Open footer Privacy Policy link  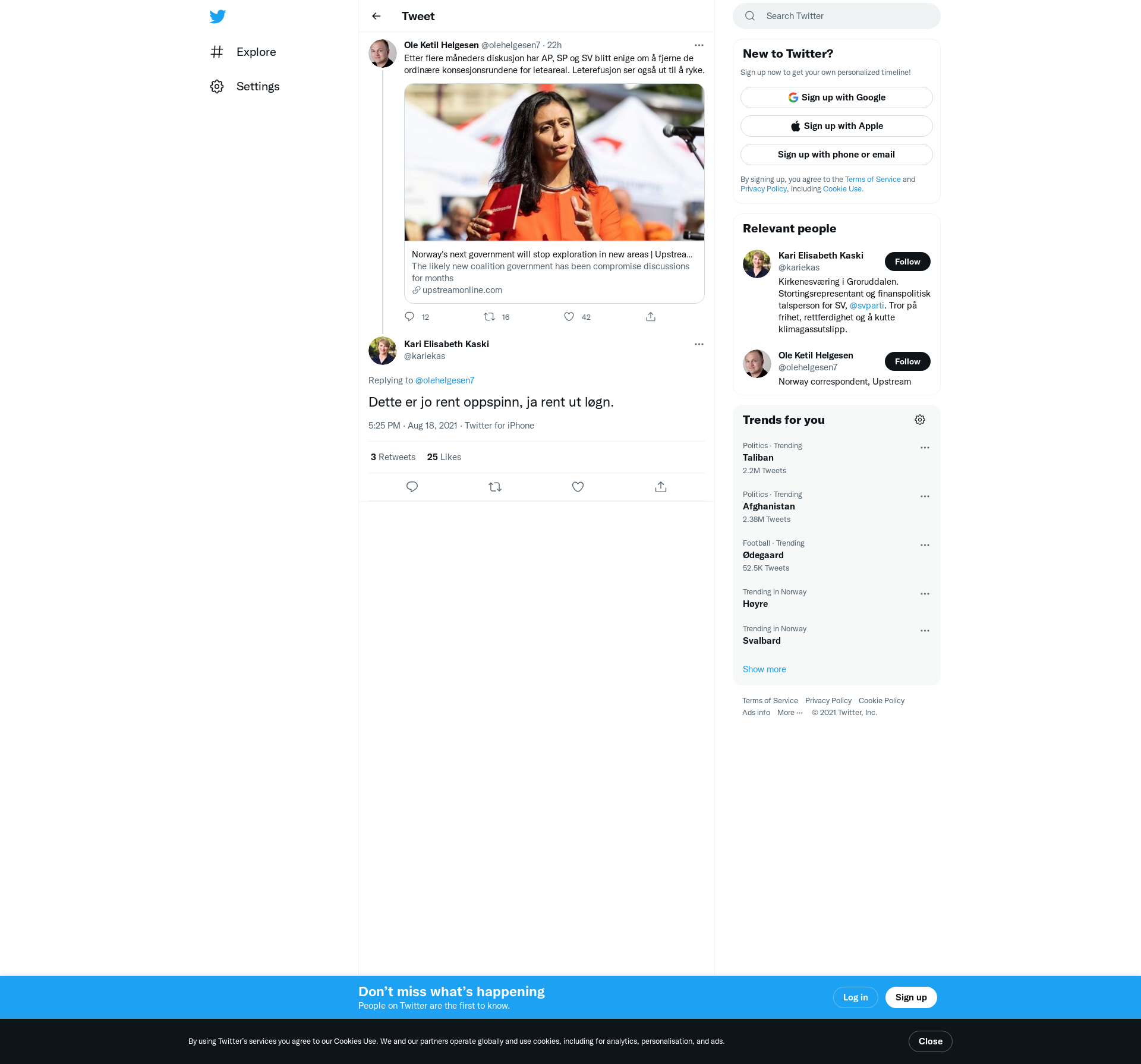point(828,701)
